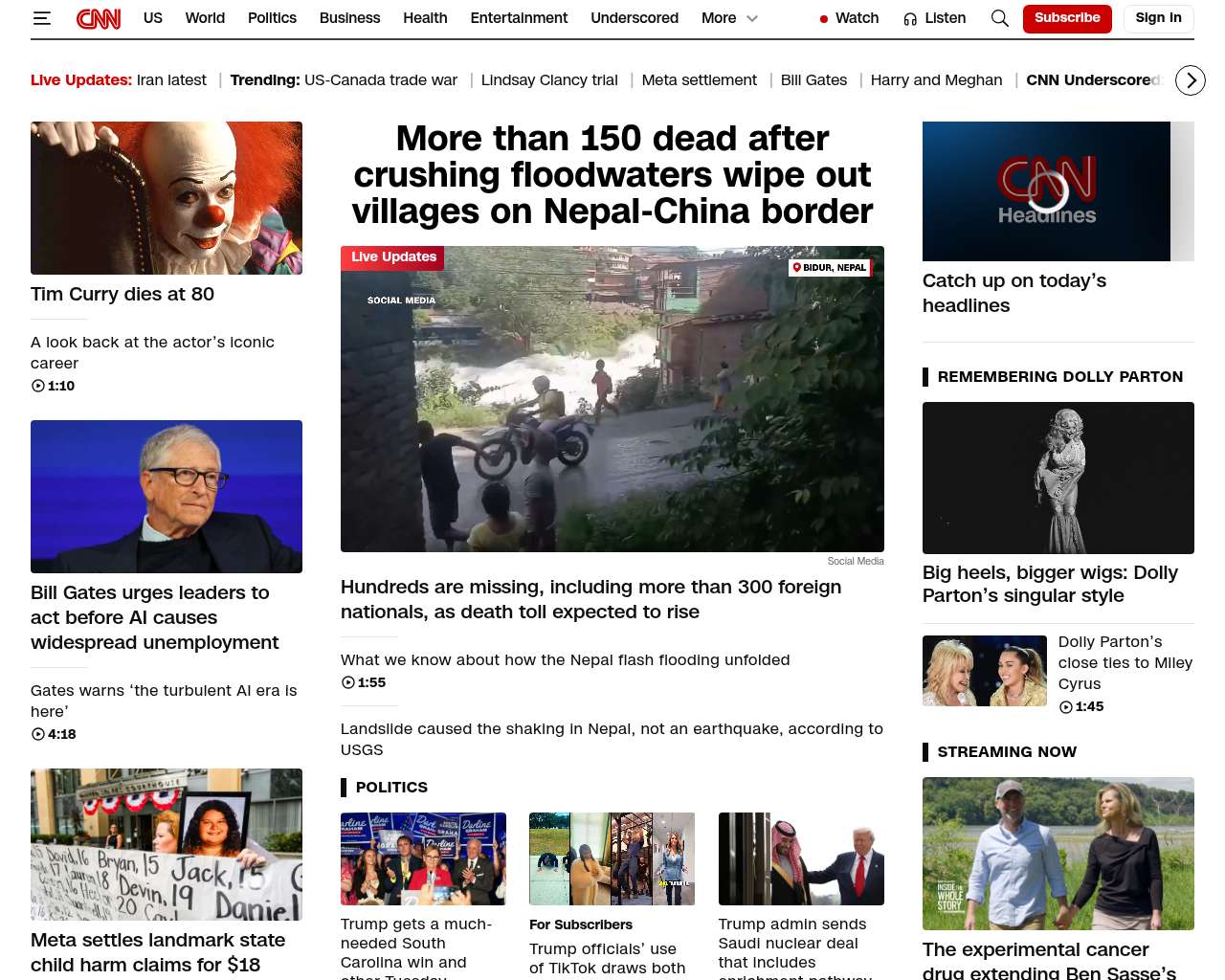Open how Nepal flash flooding unfolded link
Viewport: 1225px width, 980px height.
click(566, 660)
